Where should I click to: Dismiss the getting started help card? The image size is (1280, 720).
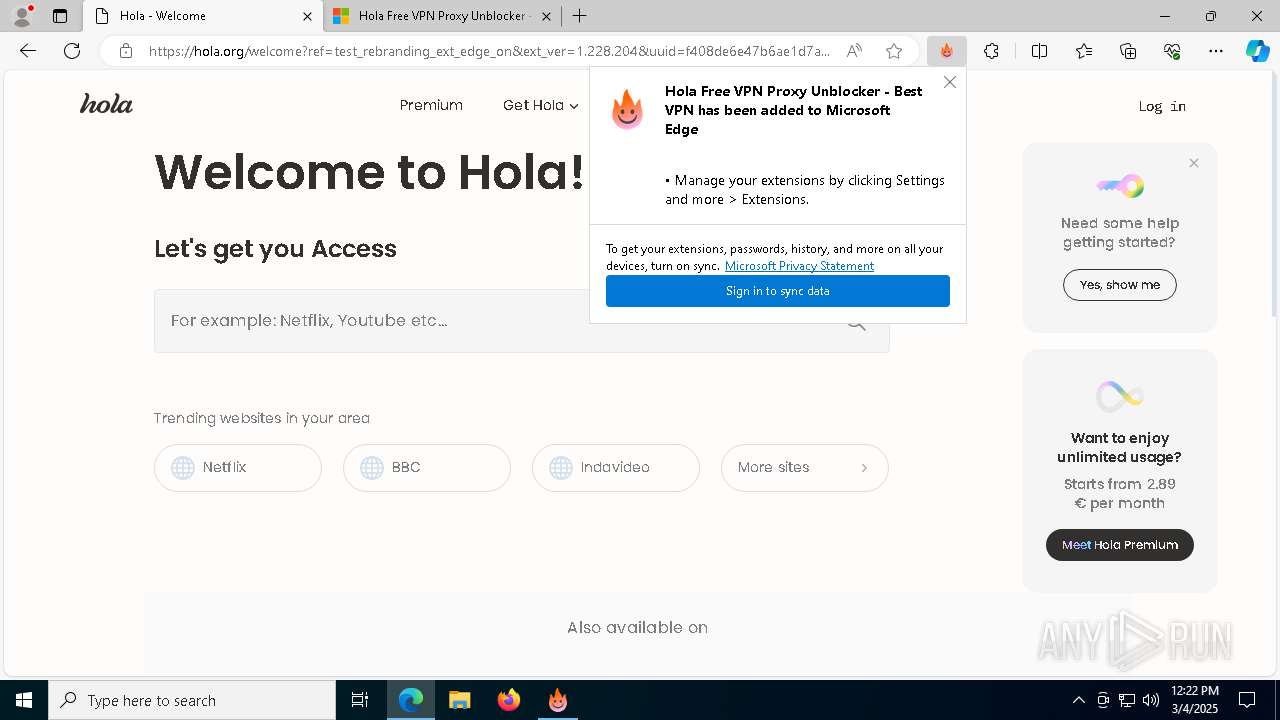[x=1193, y=163]
